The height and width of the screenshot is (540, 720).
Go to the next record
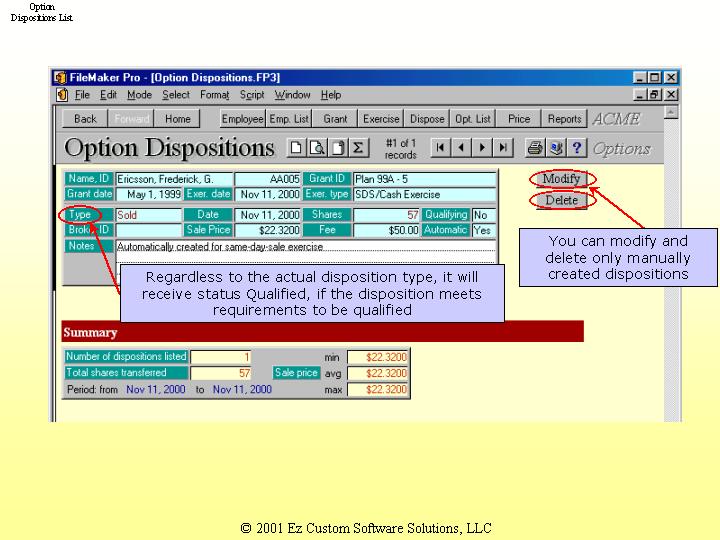coord(482,148)
